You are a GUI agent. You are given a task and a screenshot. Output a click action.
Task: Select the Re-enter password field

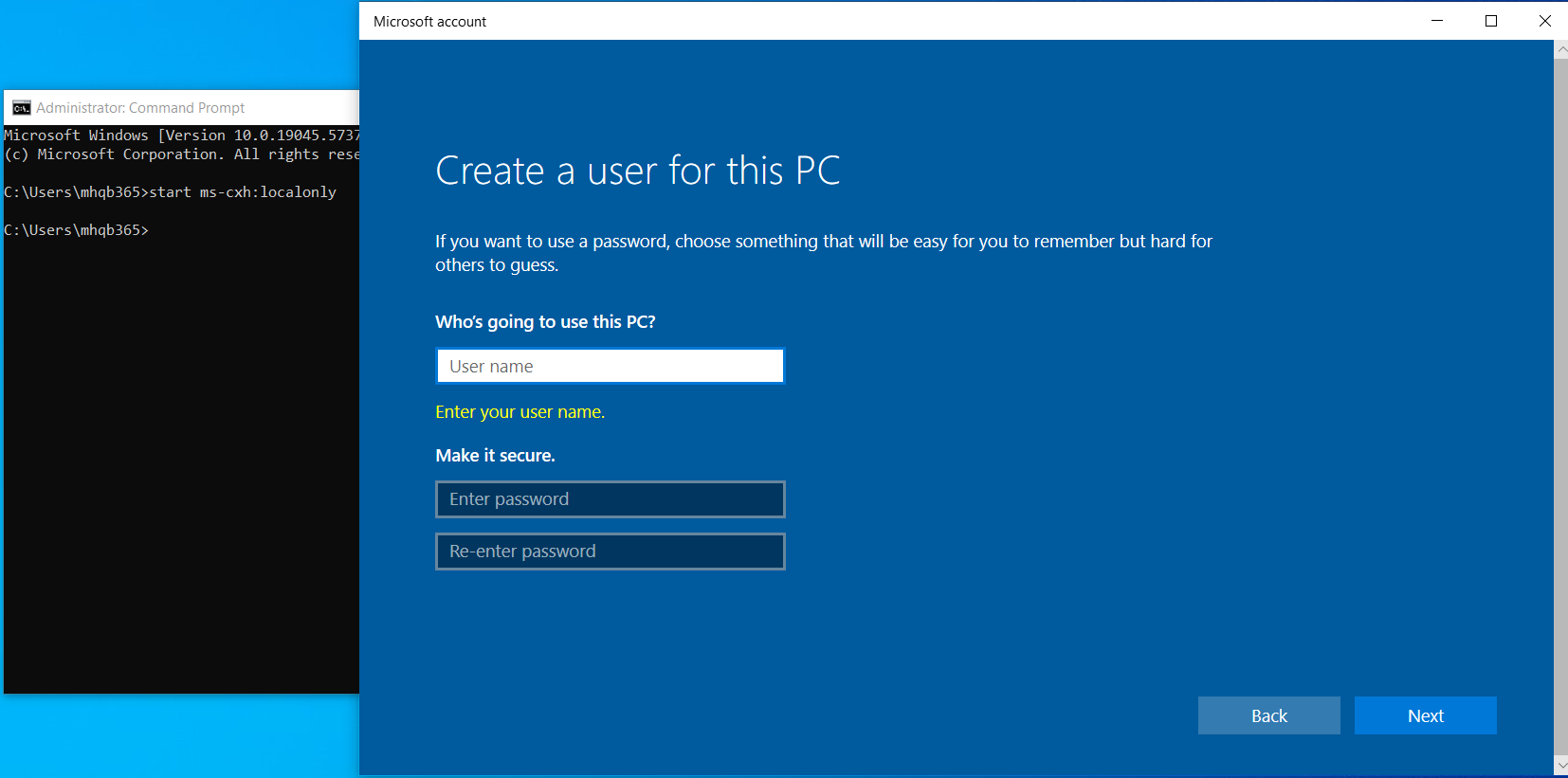tap(610, 552)
